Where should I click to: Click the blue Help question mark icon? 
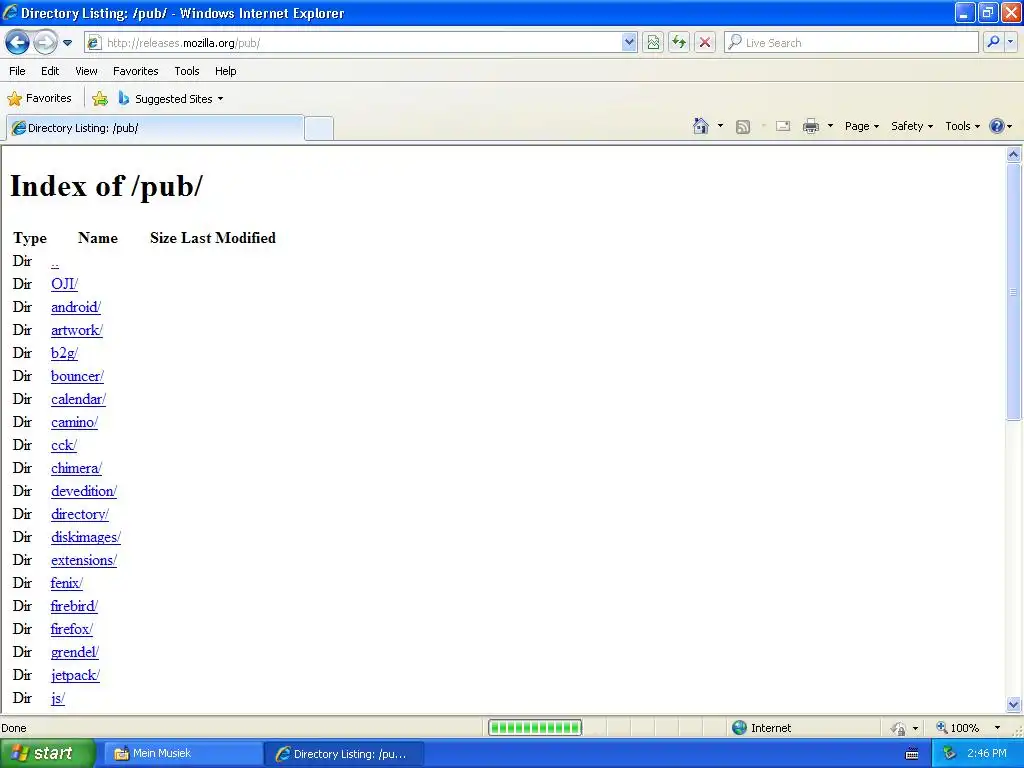pos(997,126)
